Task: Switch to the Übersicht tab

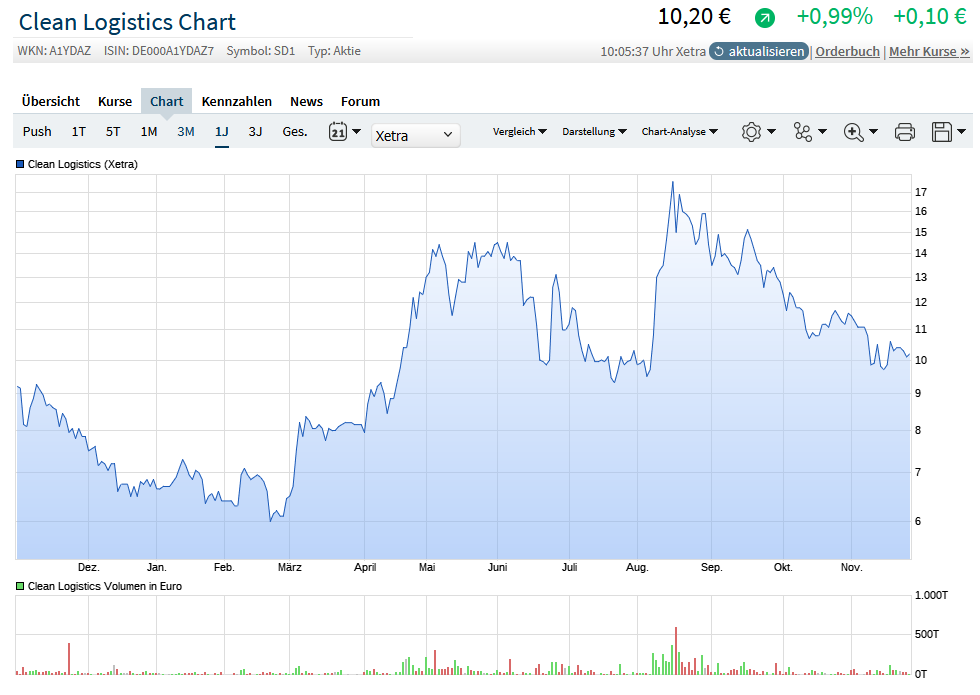Action: point(51,101)
